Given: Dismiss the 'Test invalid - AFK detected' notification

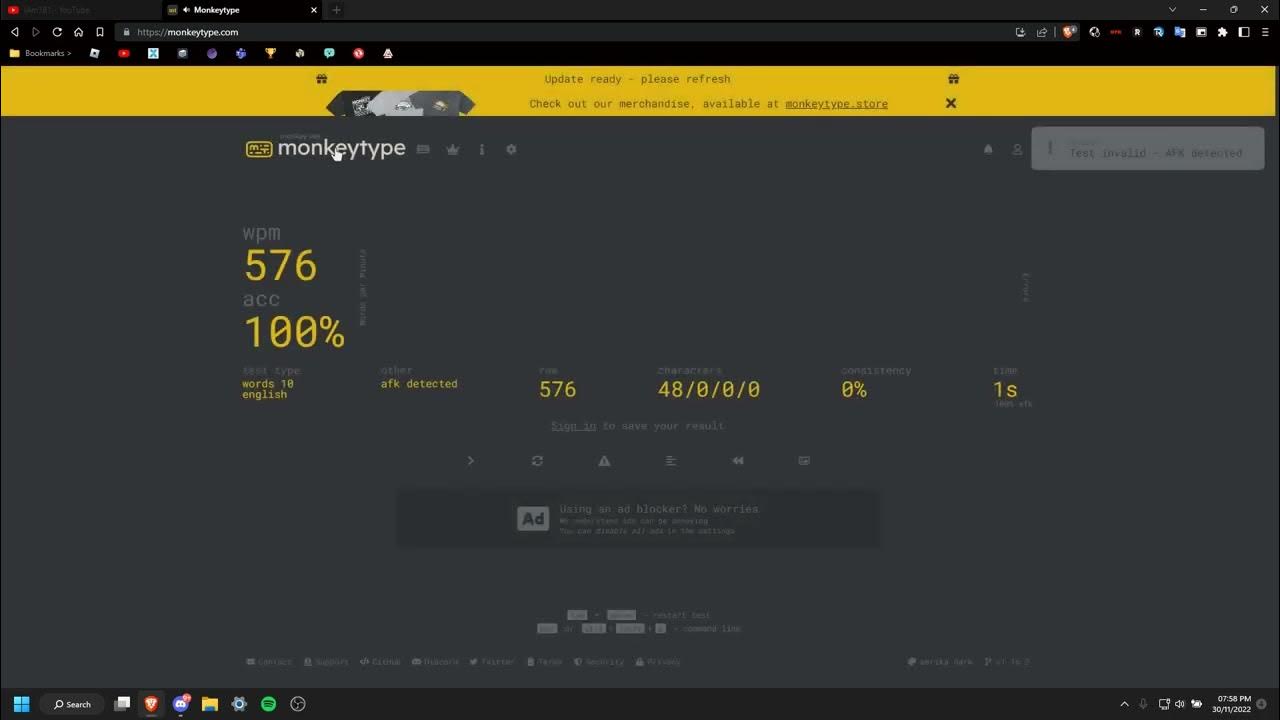Looking at the screenshot, I should click(1148, 148).
